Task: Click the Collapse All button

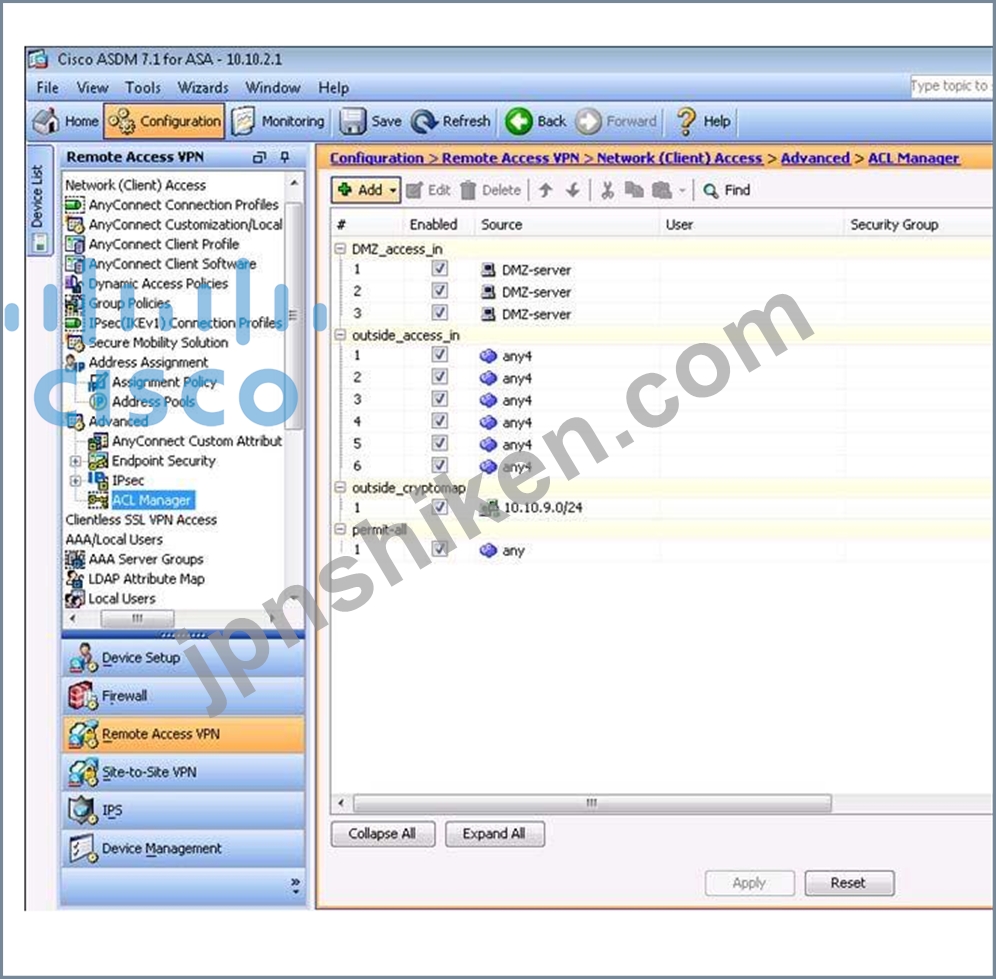Action: pos(383,834)
